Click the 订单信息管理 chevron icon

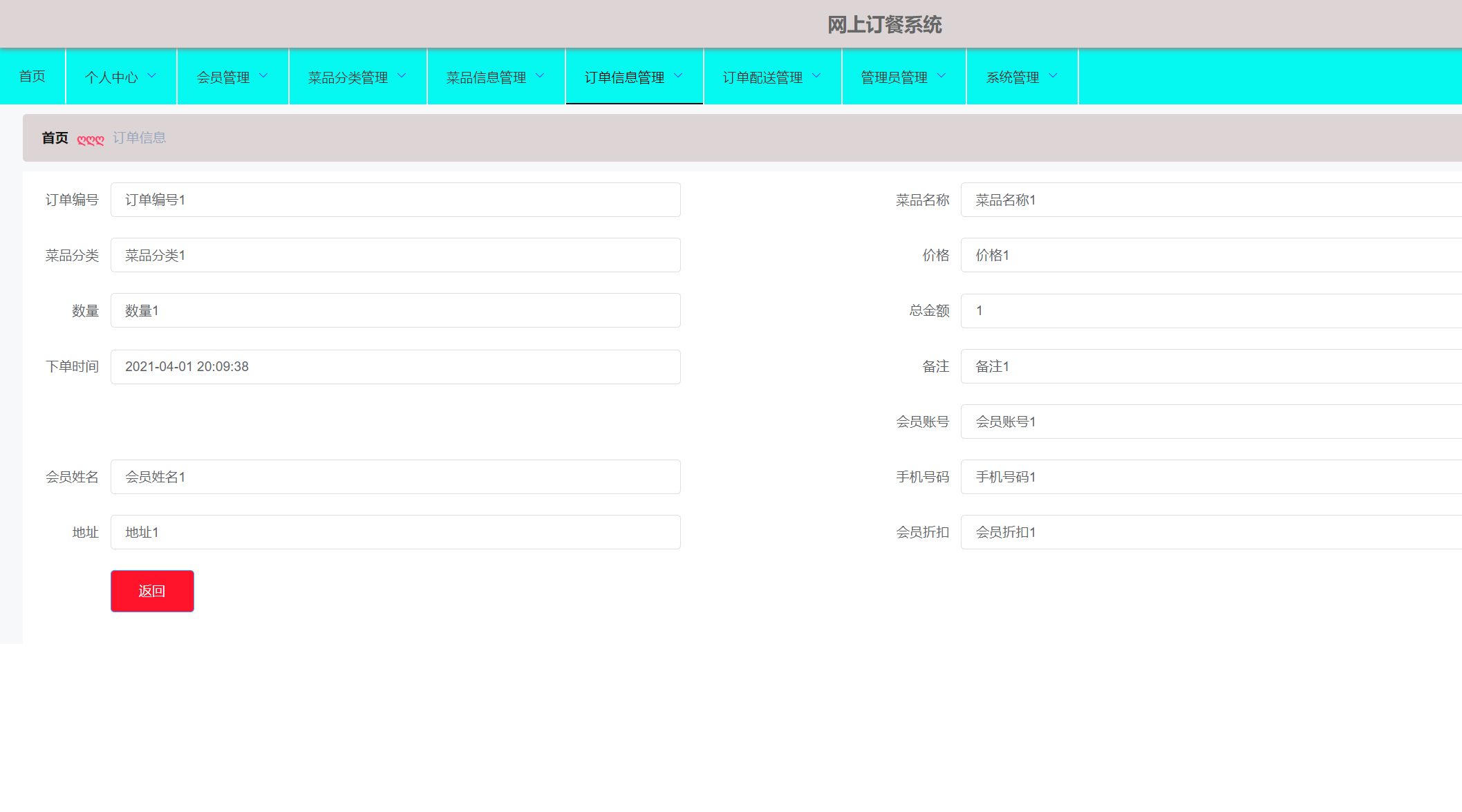[x=678, y=76]
